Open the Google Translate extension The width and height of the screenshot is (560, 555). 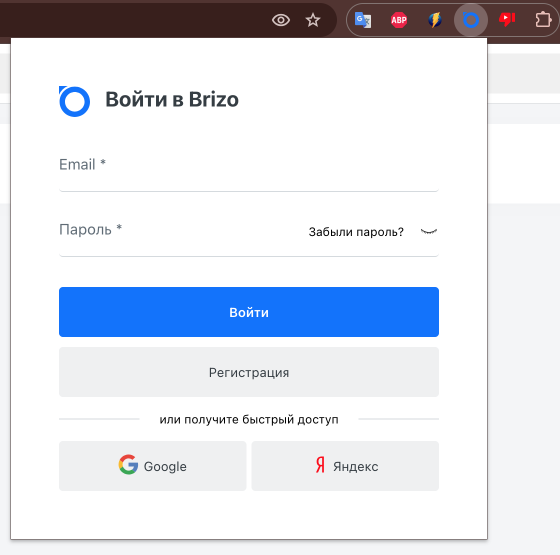(x=363, y=20)
